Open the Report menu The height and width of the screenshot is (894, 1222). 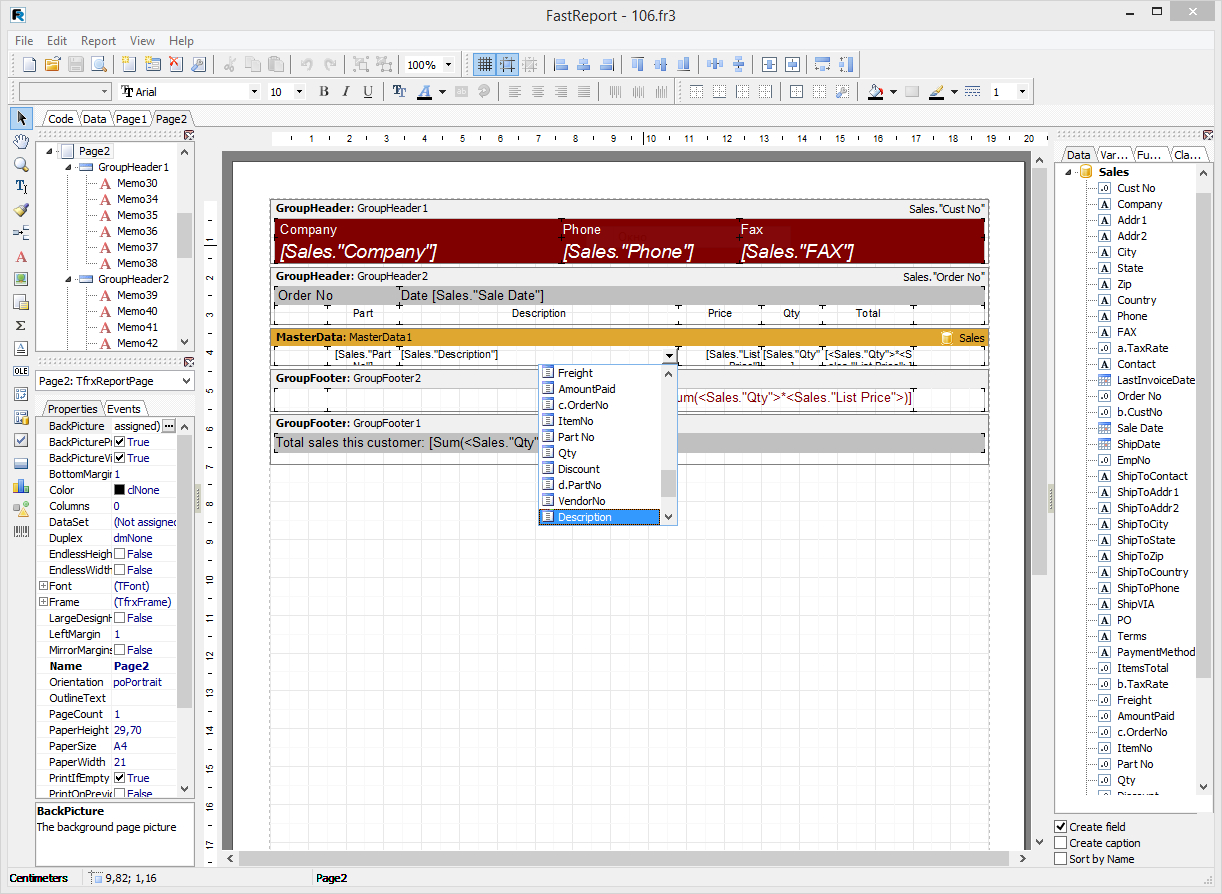(x=98, y=41)
